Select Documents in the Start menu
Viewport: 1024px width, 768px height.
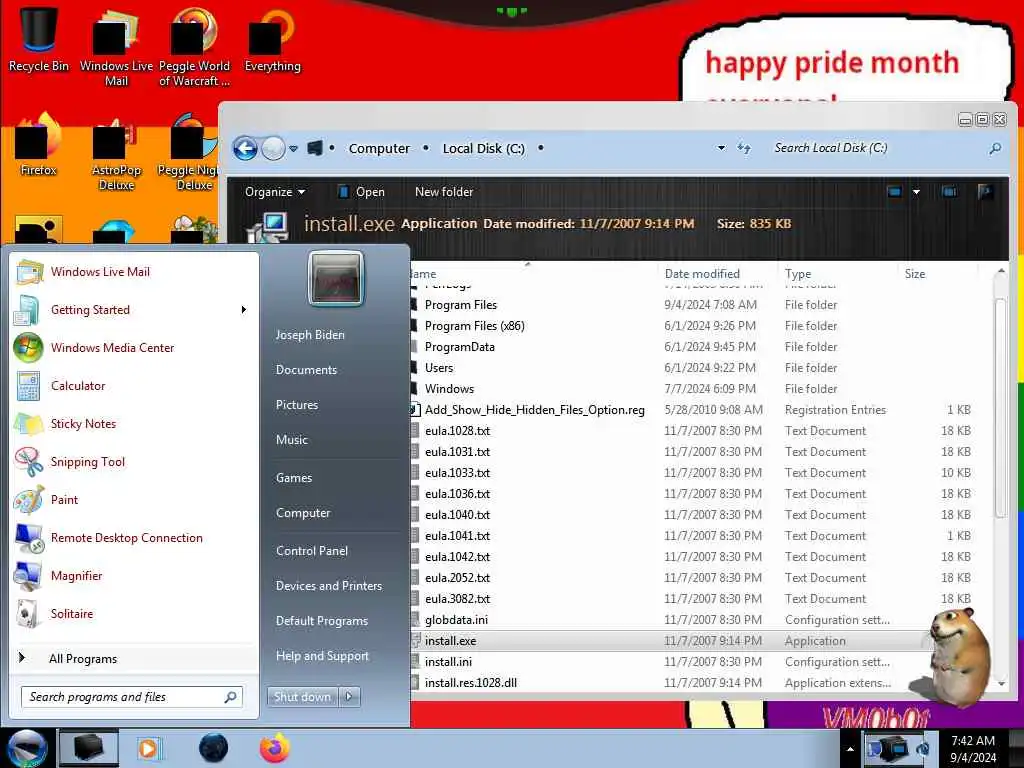coord(306,370)
